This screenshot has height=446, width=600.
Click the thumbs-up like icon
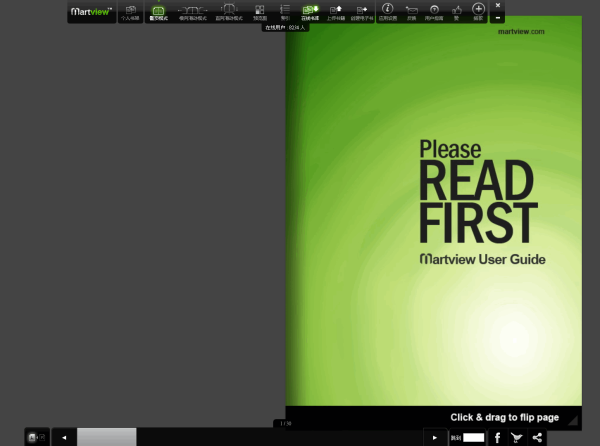coord(457,13)
